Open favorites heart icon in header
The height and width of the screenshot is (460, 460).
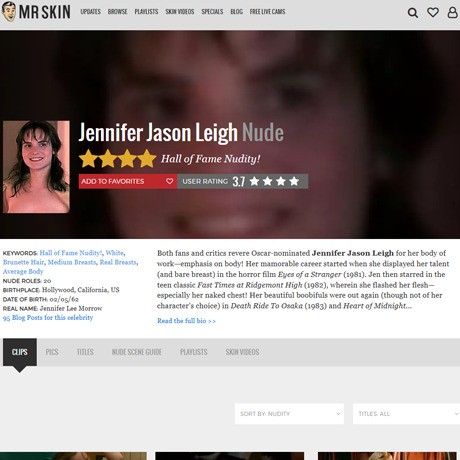point(433,12)
